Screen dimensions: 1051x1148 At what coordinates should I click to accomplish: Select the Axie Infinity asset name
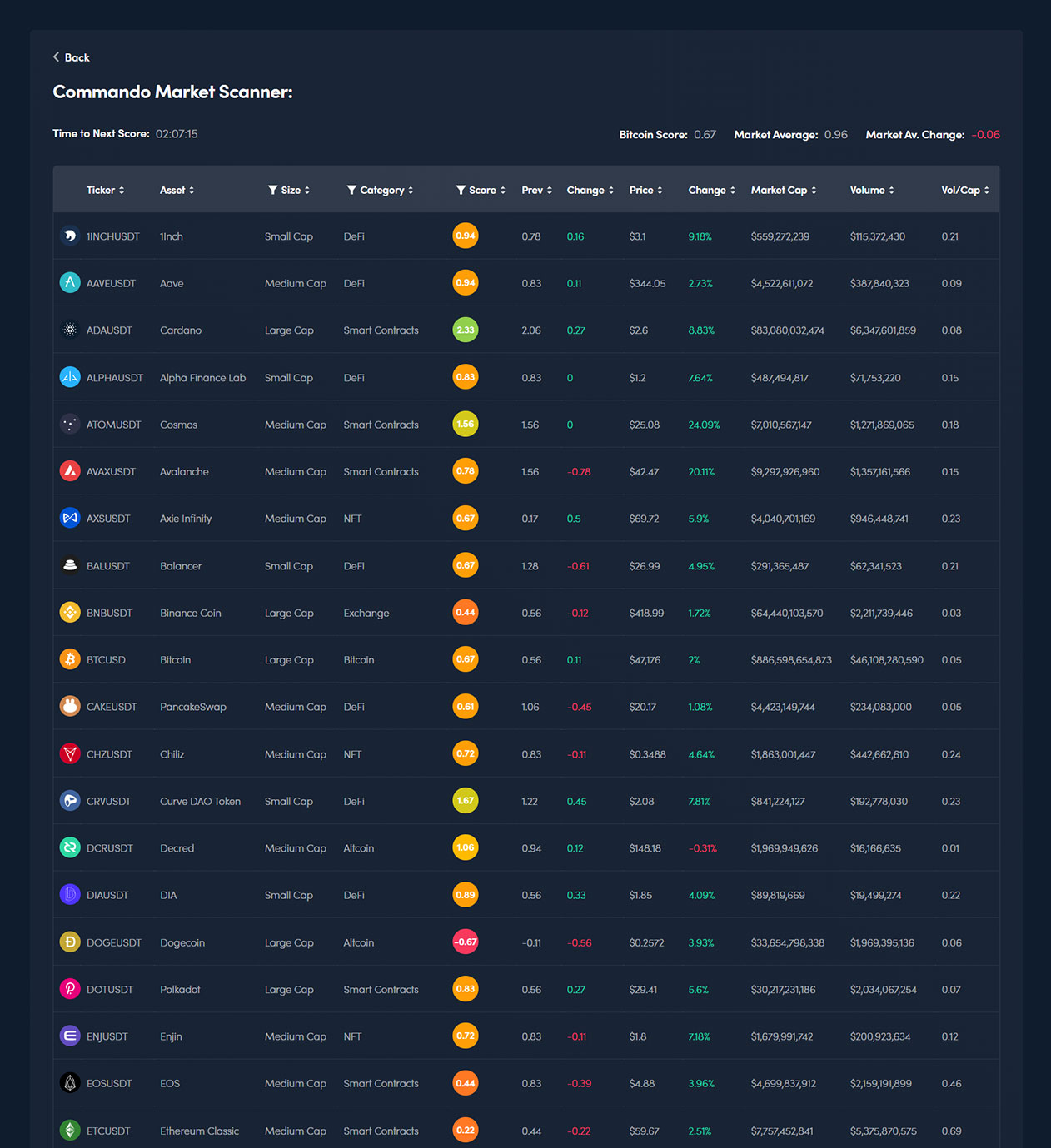click(186, 519)
